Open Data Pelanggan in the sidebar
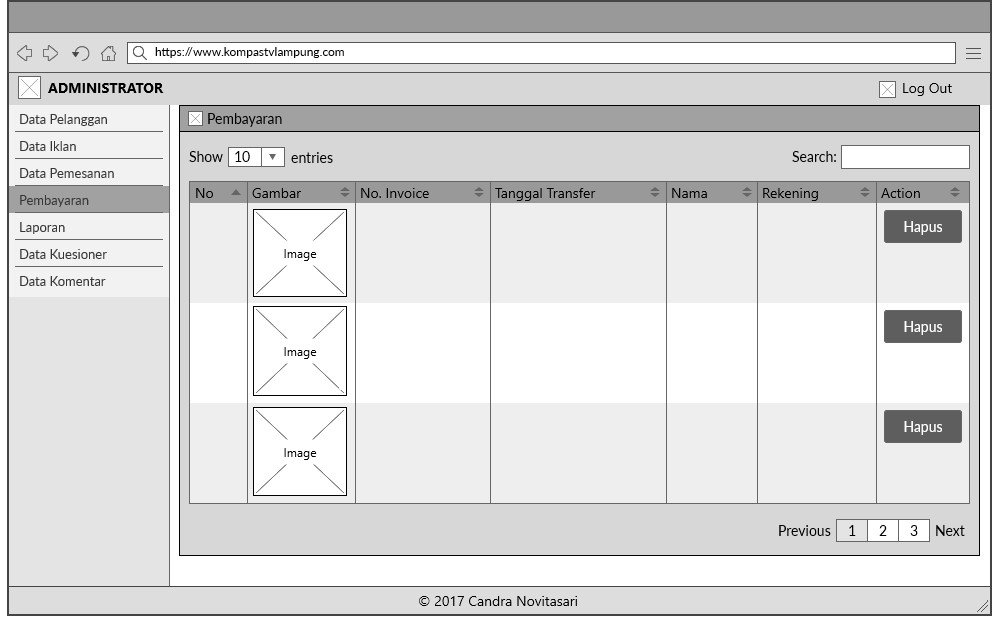Viewport: 997px width, 622px height. click(64, 120)
